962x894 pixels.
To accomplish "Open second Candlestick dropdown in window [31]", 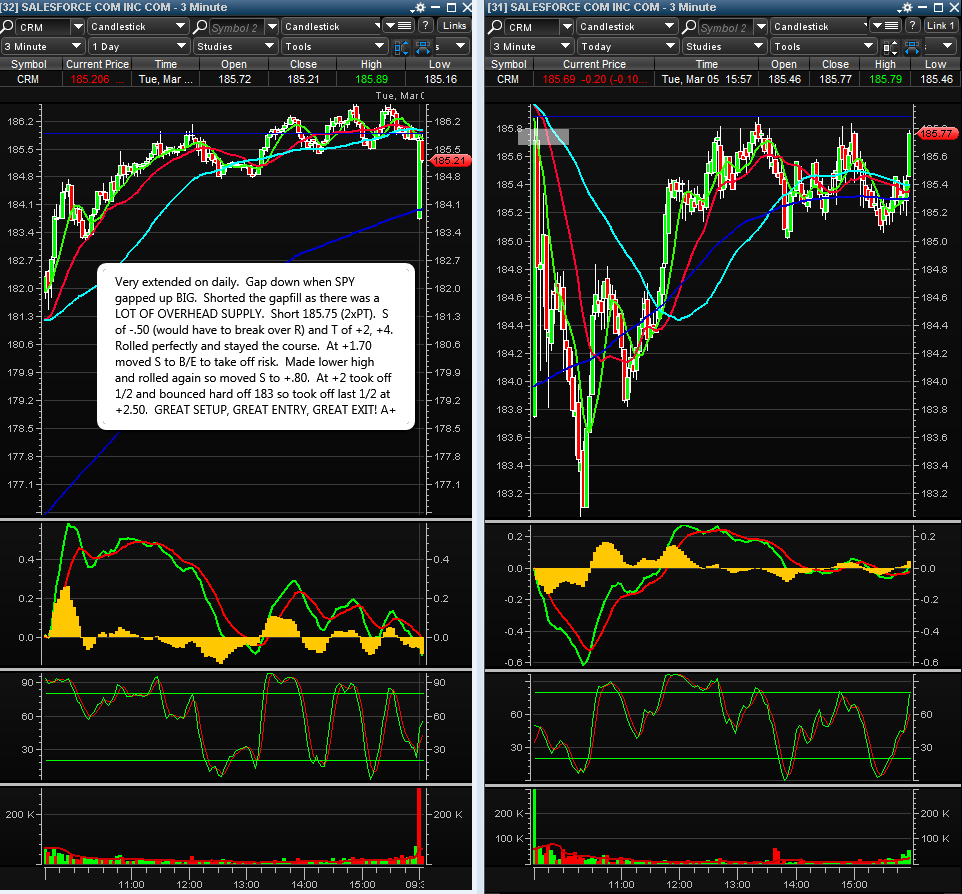I will 820,26.
